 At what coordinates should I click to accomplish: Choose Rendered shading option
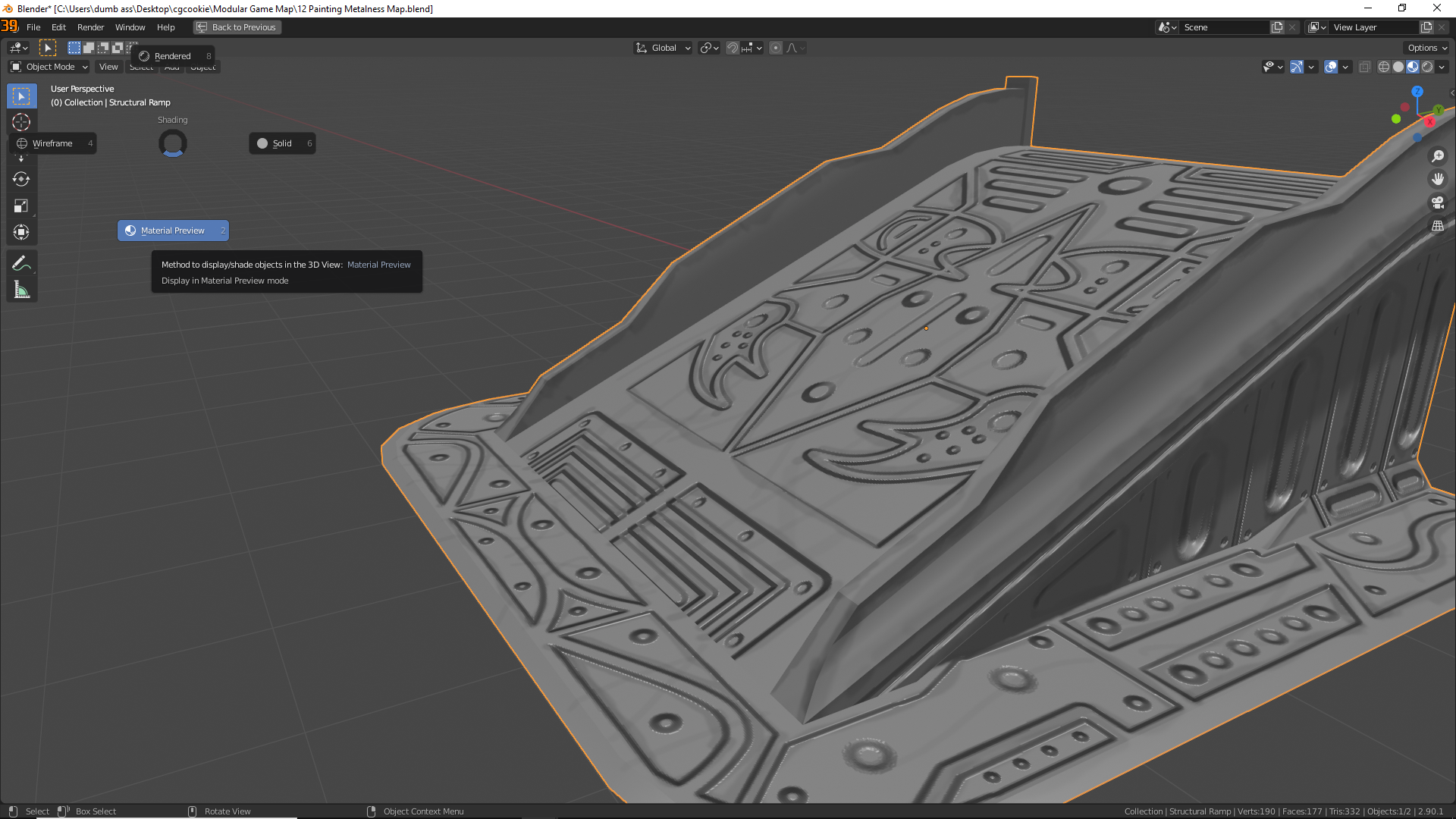(x=173, y=56)
